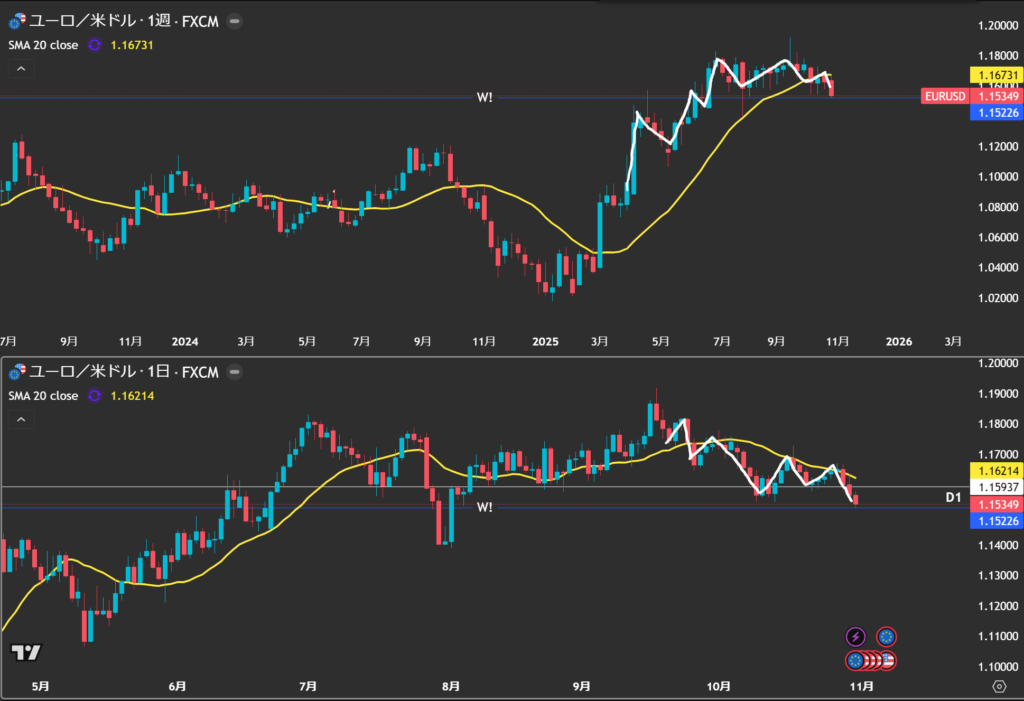Toggle the gray pill button beside weekly FXCM title
The height and width of the screenshot is (701, 1024).
[233, 20]
